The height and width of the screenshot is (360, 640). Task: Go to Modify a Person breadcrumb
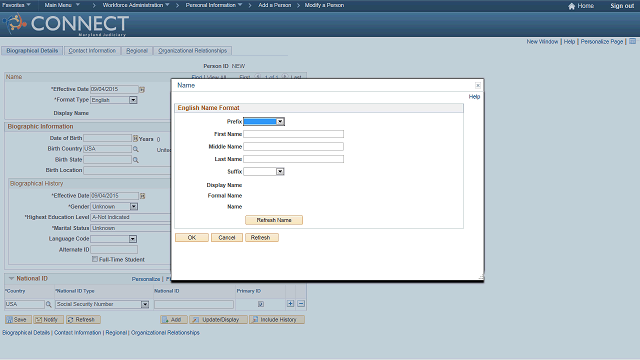[x=324, y=5]
